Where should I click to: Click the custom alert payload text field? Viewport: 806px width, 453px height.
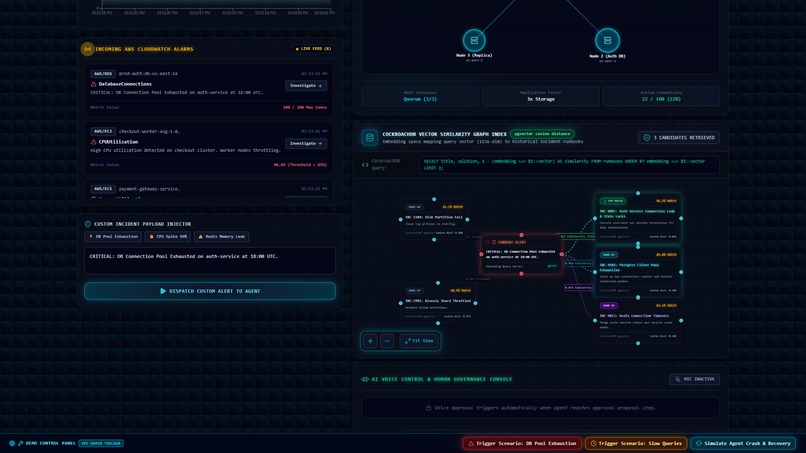point(210,261)
